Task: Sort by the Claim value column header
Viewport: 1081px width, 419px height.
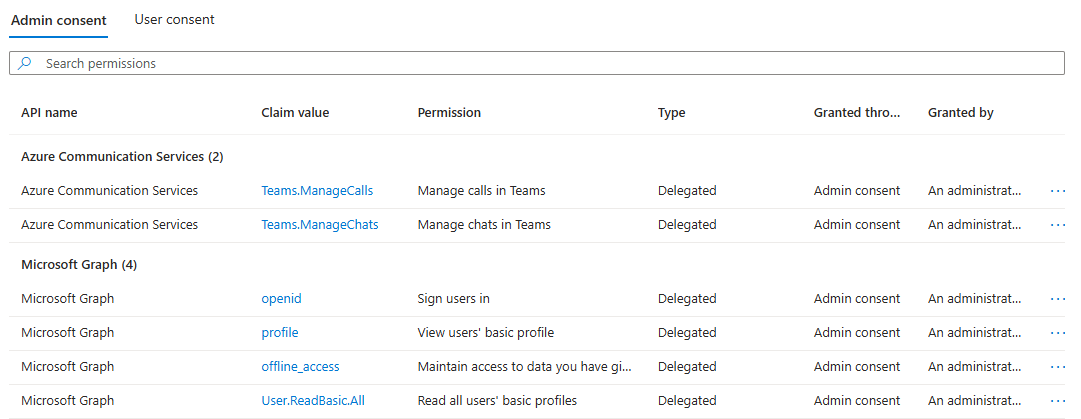Action: pos(295,113)
